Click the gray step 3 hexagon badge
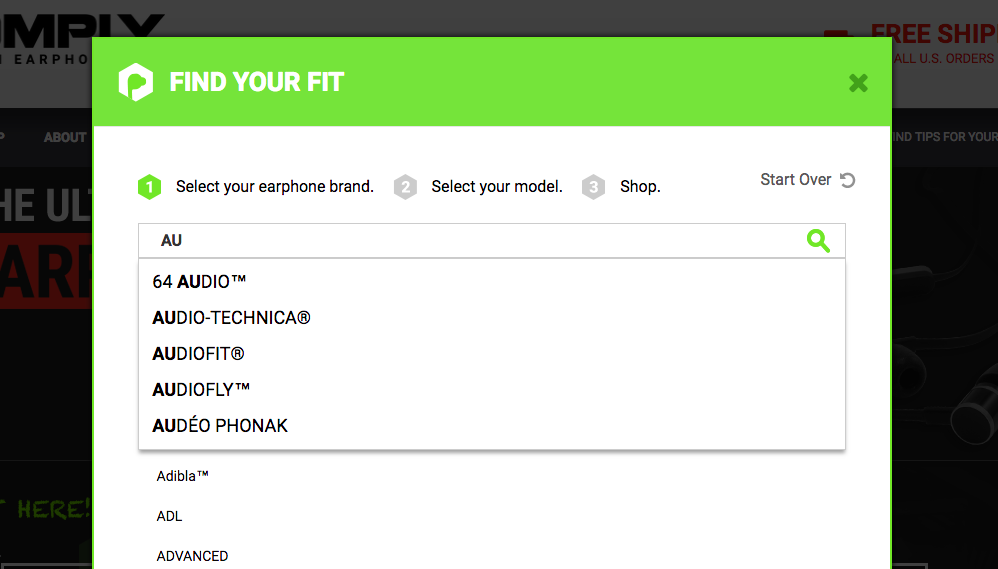Viewport: 998px width, 569px height. (x=593, y=187)
